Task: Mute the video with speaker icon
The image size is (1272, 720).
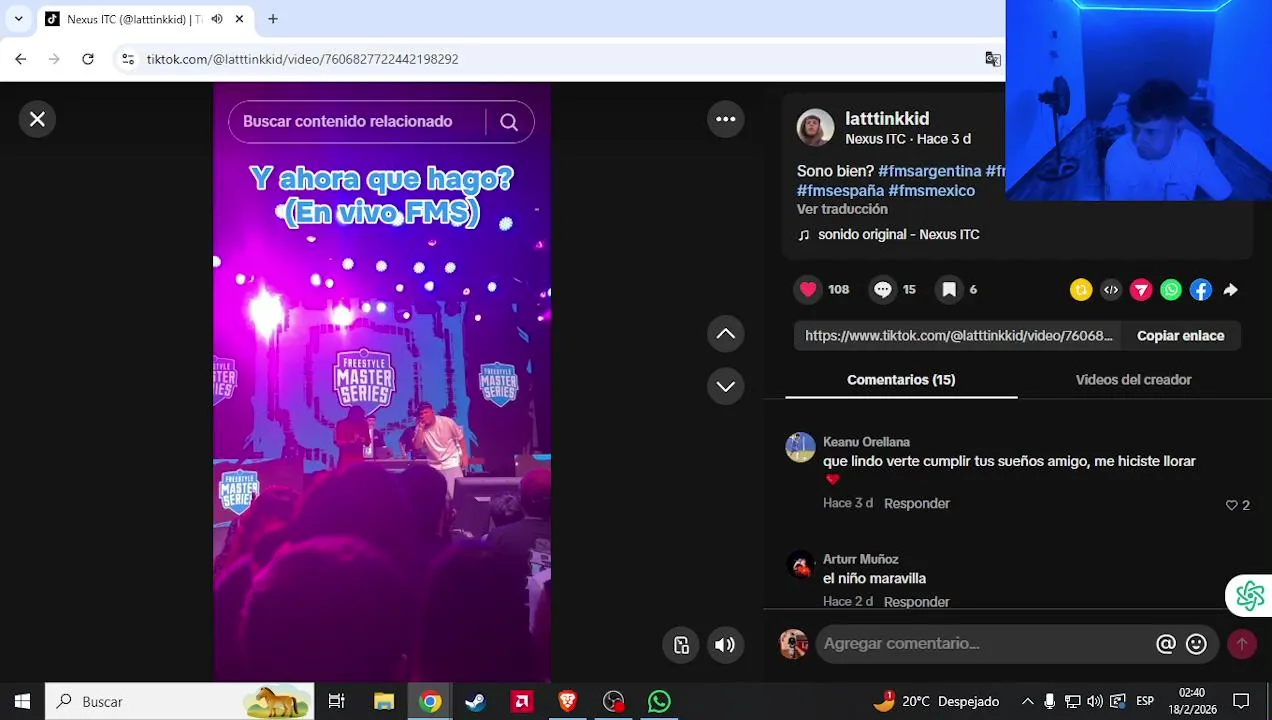Action: [x=725, y=645]
